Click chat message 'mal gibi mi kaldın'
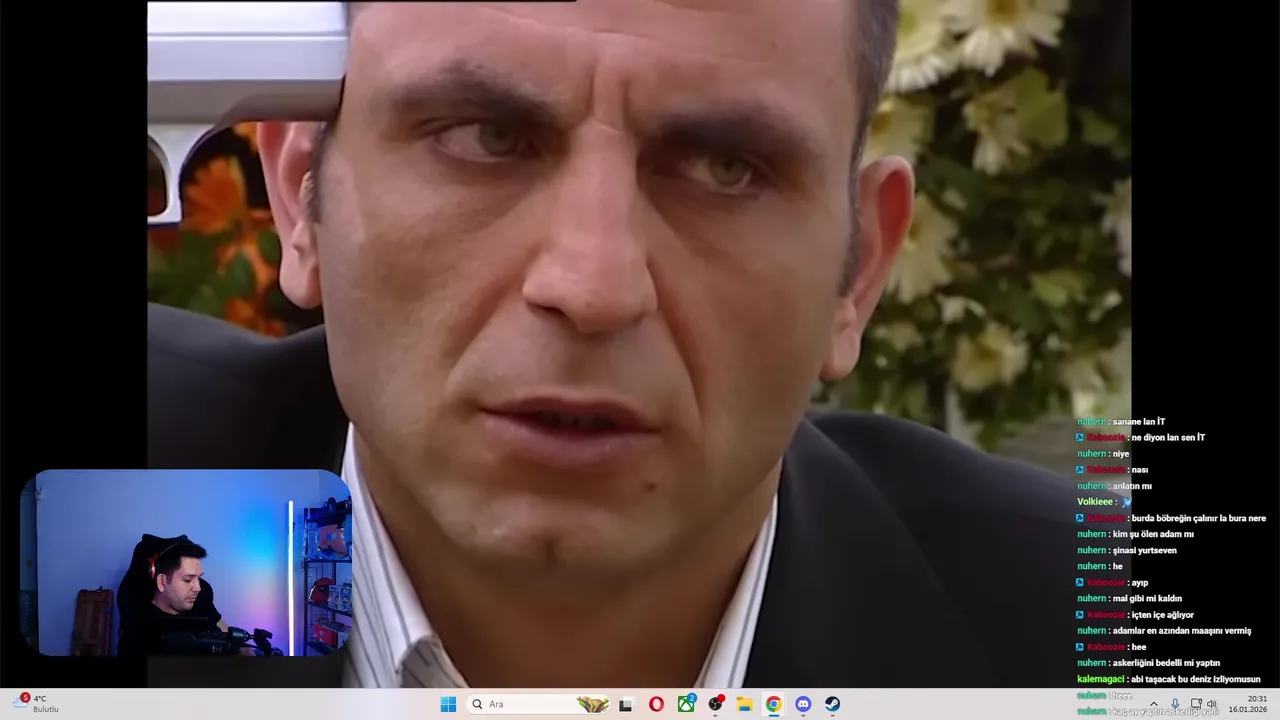 (x=1147, y=599)
